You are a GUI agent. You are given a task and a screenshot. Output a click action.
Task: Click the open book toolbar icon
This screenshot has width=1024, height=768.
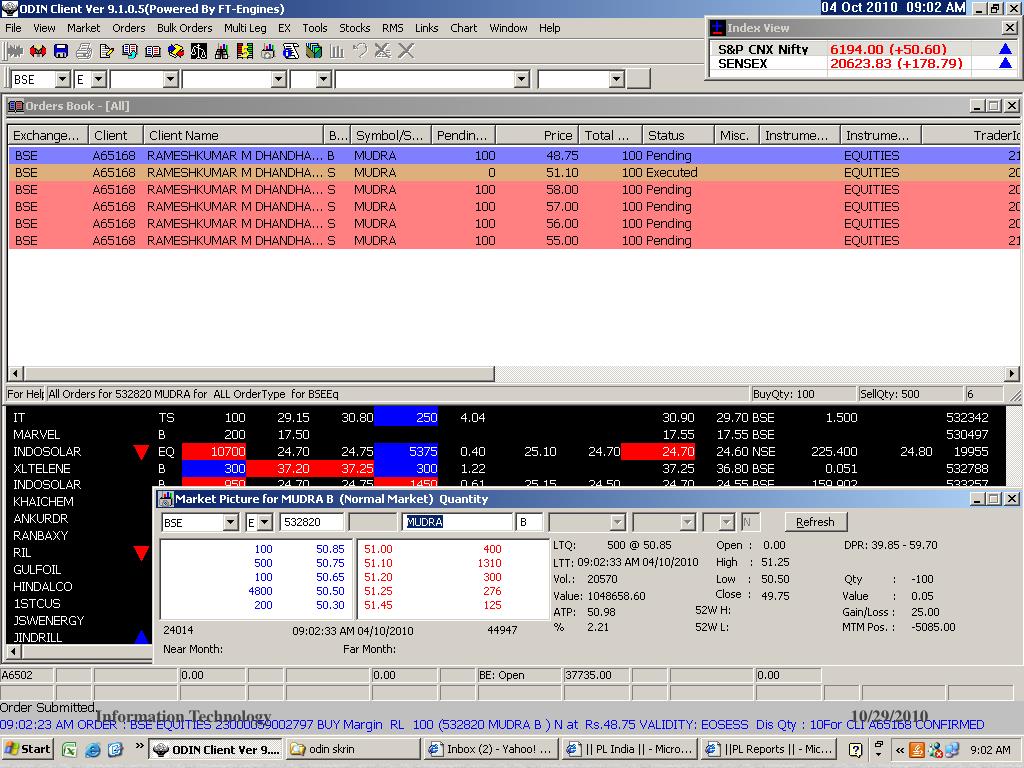[x=153, y=51]
